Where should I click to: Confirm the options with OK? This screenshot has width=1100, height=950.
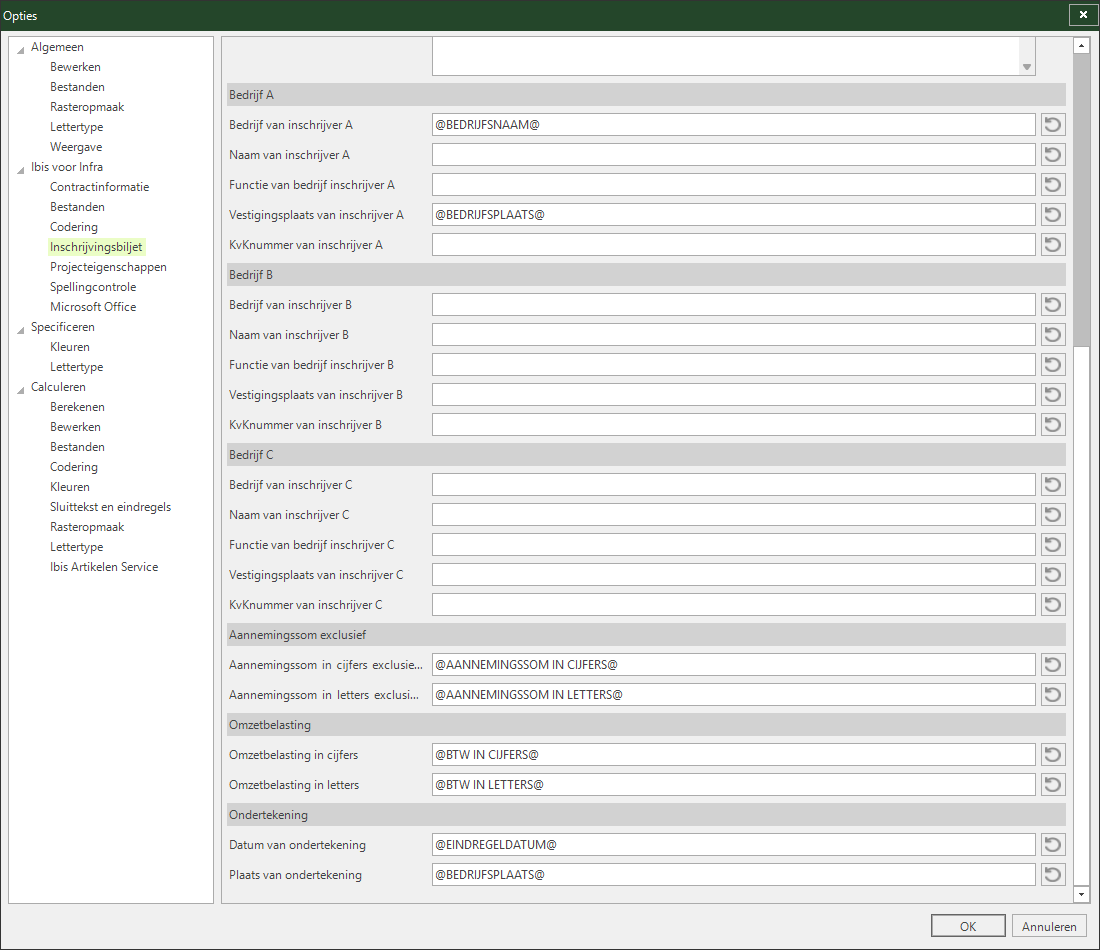point(968,926)
